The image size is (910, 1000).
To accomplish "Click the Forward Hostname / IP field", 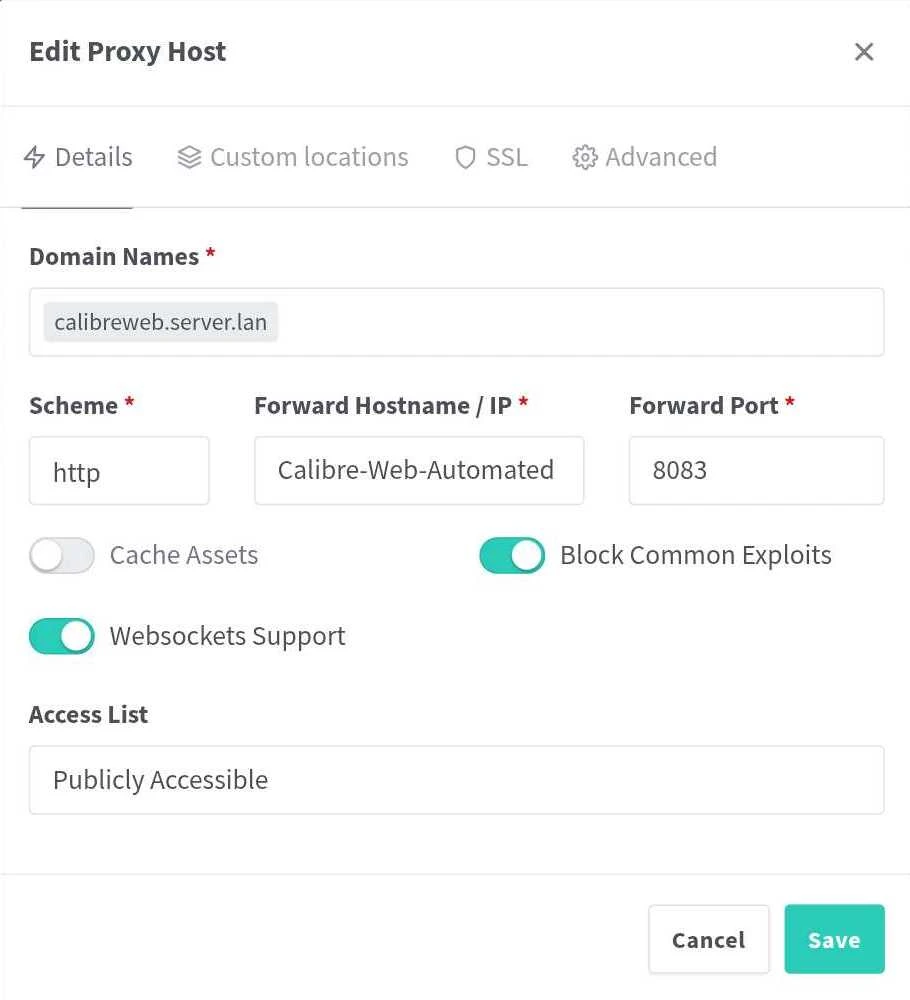I will point(418,470).
